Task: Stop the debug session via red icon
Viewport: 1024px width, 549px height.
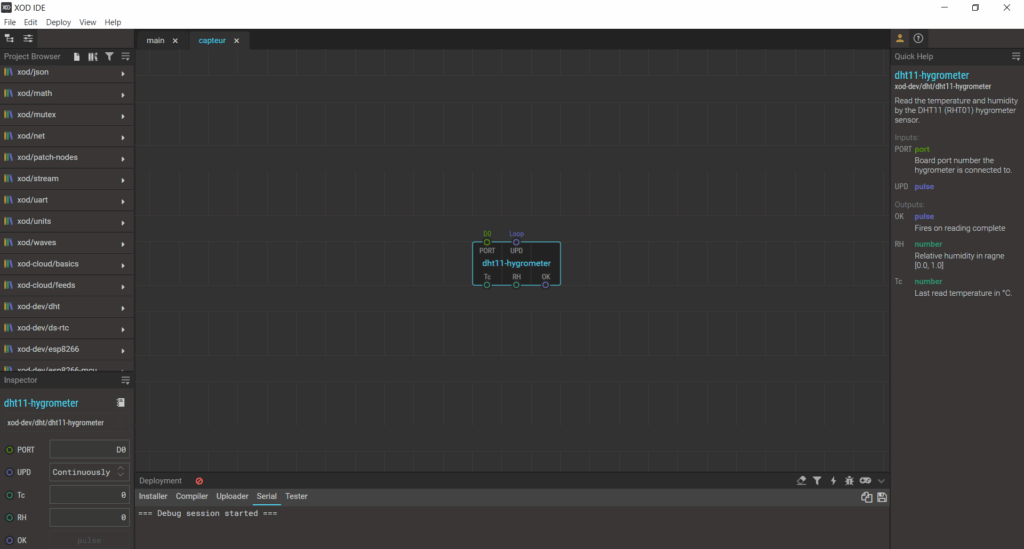Action: (x=199, y=481)
